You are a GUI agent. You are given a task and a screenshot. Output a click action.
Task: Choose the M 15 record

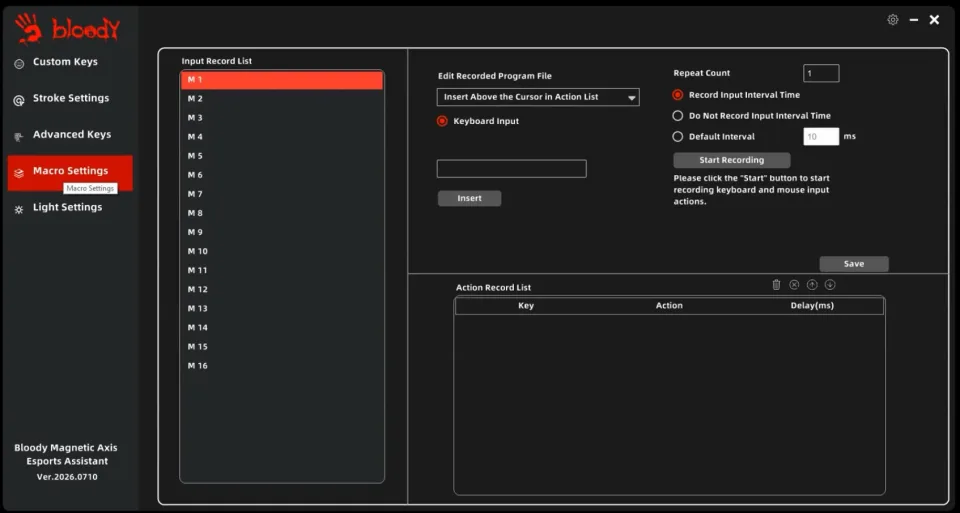pyautogui.click(x=282, y=346)
